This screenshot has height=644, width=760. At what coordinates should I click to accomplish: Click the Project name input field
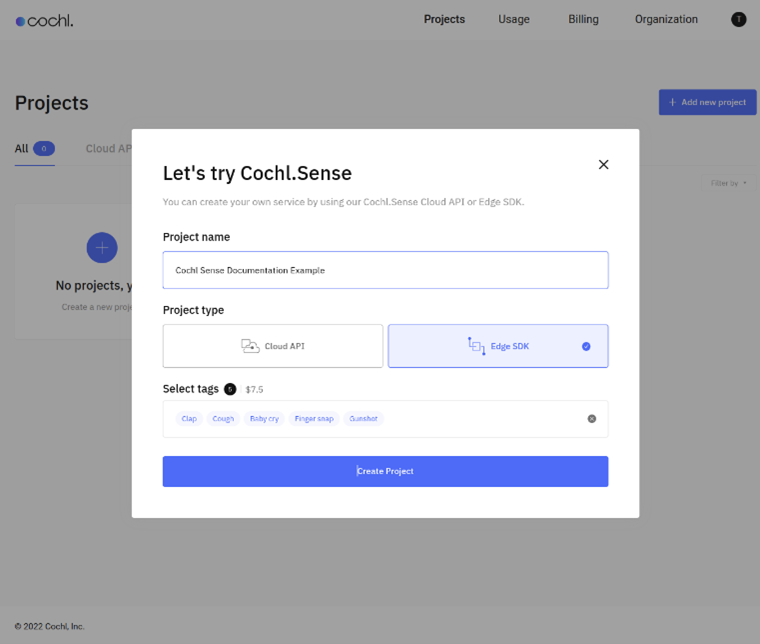pyautogui.click(x=385, y=270)
